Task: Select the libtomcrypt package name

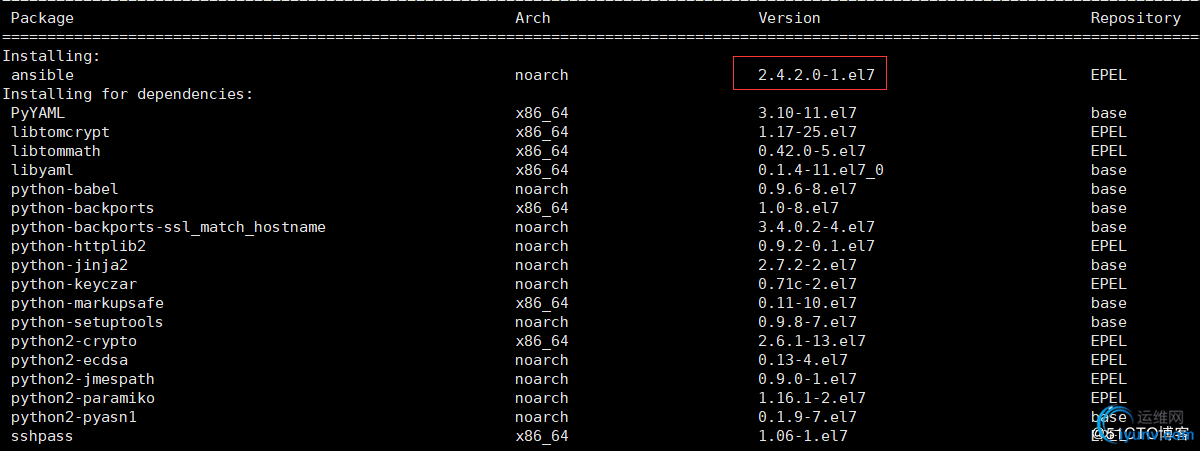Action: pyautogui.click(x=60, y=132)
